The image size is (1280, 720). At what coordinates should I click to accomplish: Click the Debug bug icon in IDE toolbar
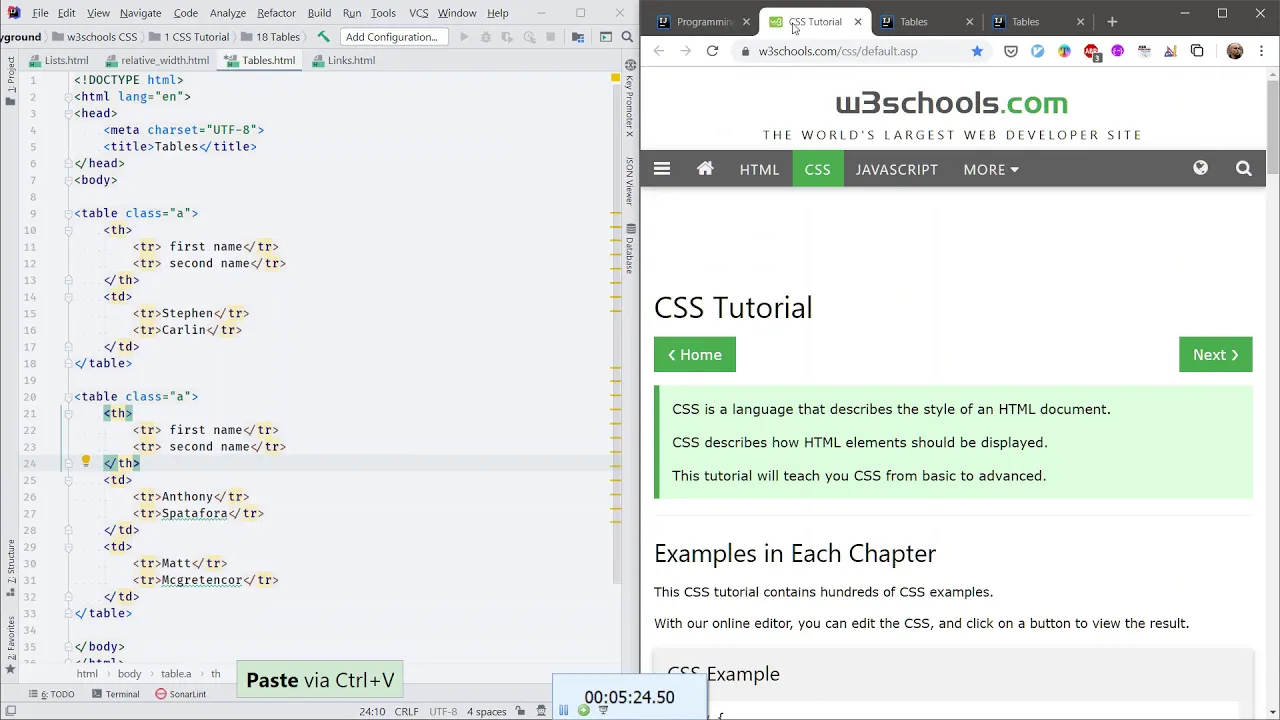click(x=486, y=37)
